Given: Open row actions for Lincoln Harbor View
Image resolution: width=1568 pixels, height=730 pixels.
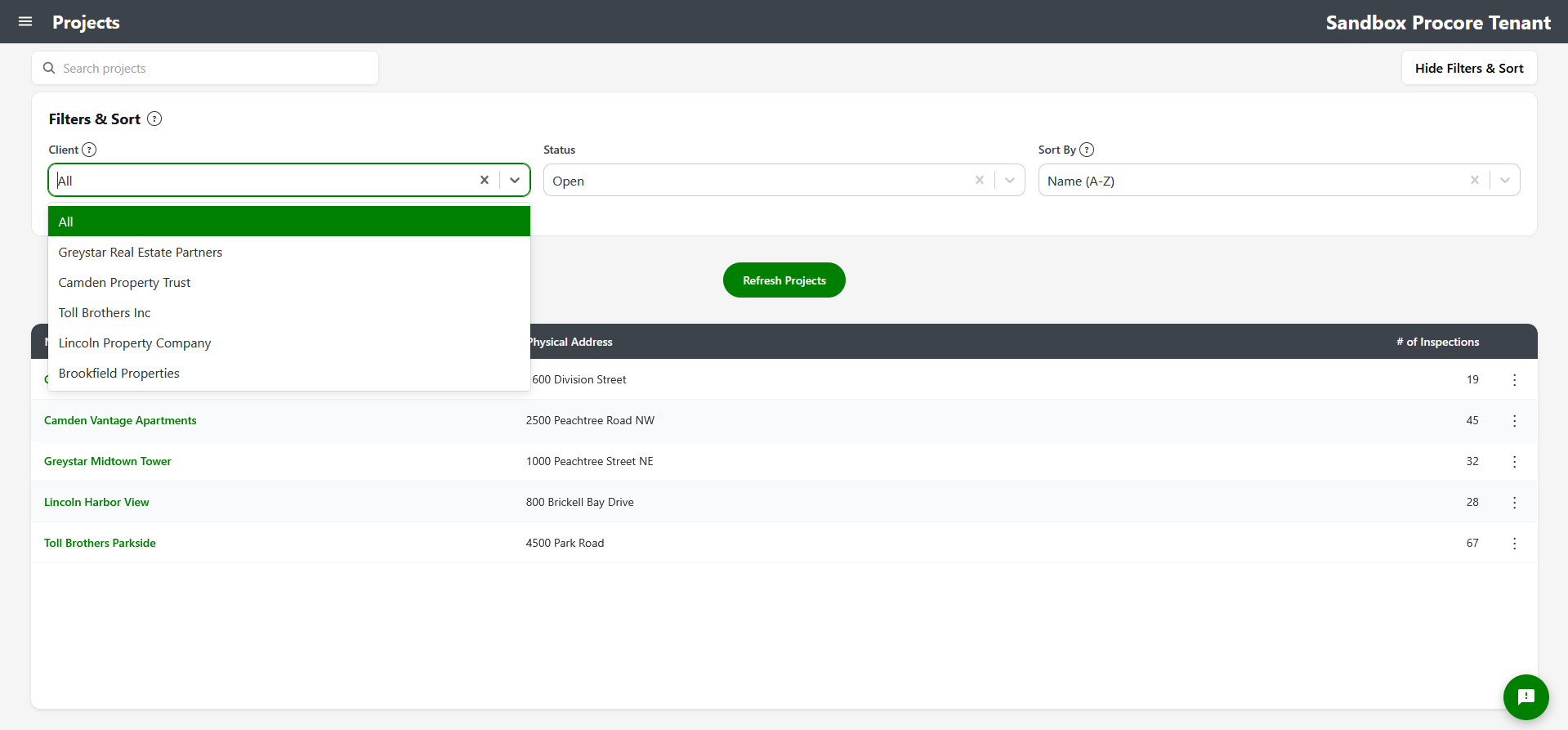Looking at the screenshot, I should (x=1514, y=502).
